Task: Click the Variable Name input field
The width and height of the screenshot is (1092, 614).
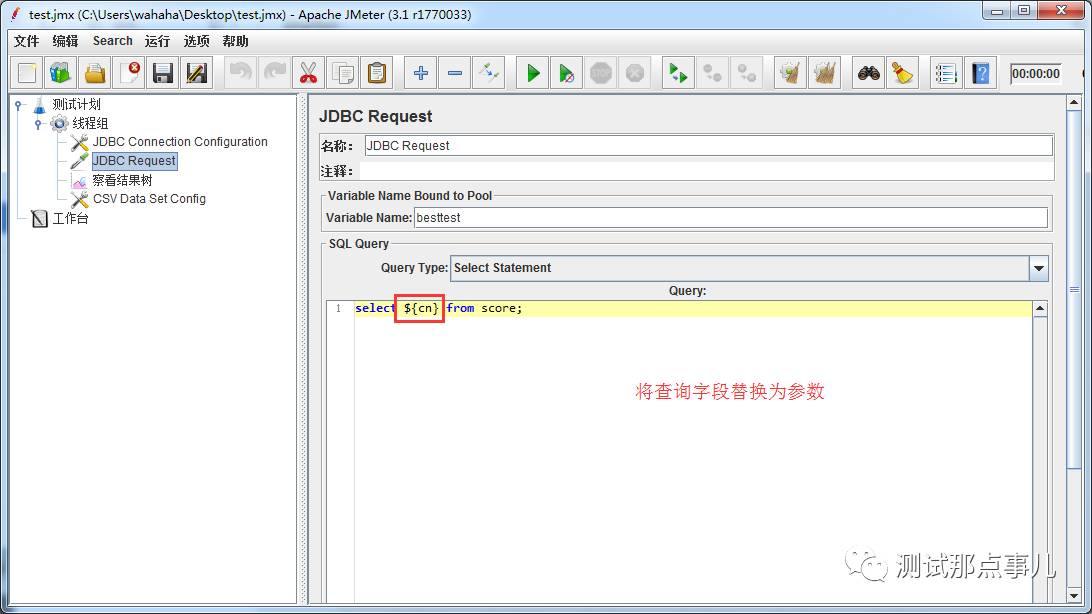Action: tap(731, 217)
